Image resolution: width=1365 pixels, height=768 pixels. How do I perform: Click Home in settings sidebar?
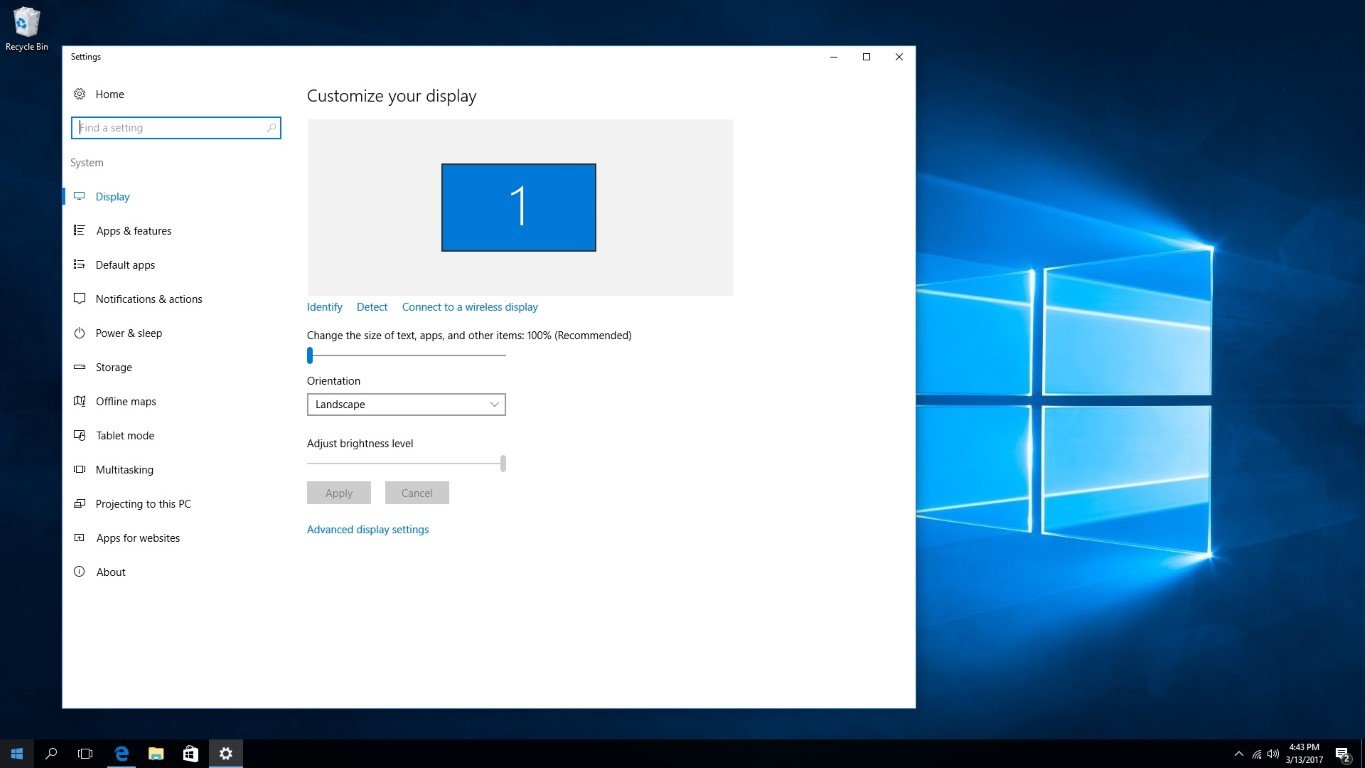pos(109,94)
